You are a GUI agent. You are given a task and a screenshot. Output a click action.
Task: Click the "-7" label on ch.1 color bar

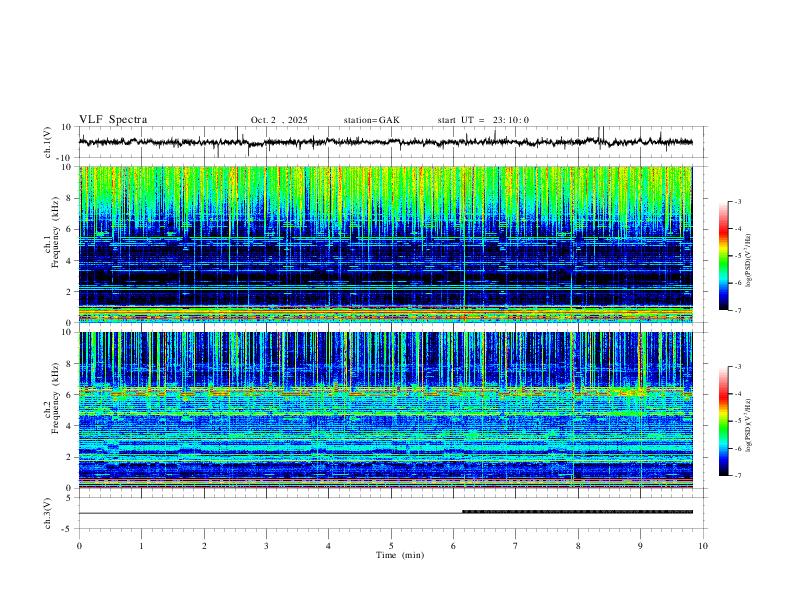pos(737,311)
